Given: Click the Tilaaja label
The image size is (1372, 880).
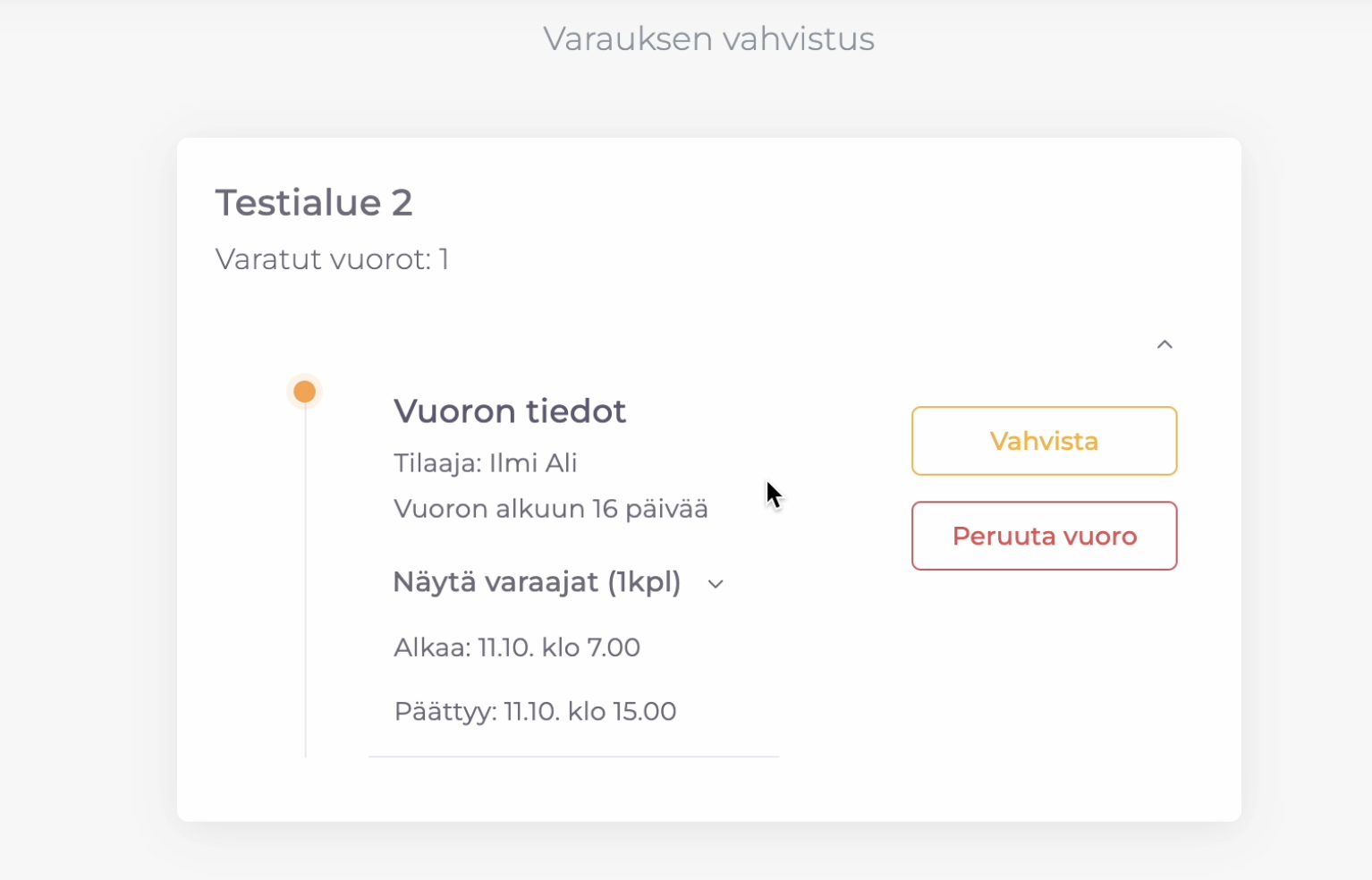Looking at the screenshot, I should pyautogui.click(x=437, y=463).
